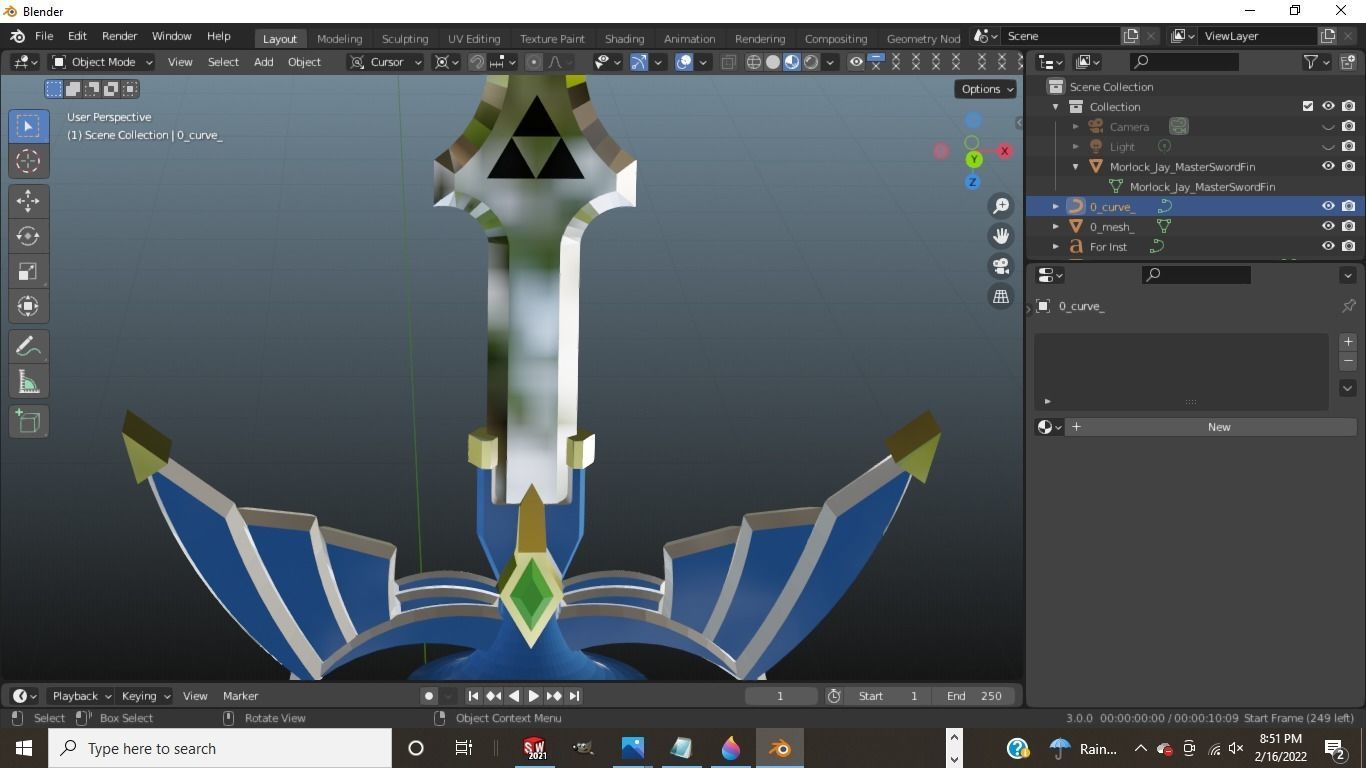Click the hand pan view icon
The image size is (1366, 768).
[x=1001, y=236]
